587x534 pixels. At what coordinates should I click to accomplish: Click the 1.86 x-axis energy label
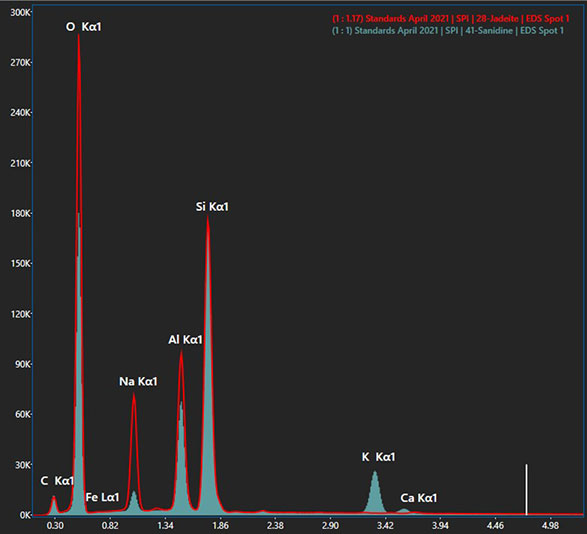point(220,526)
